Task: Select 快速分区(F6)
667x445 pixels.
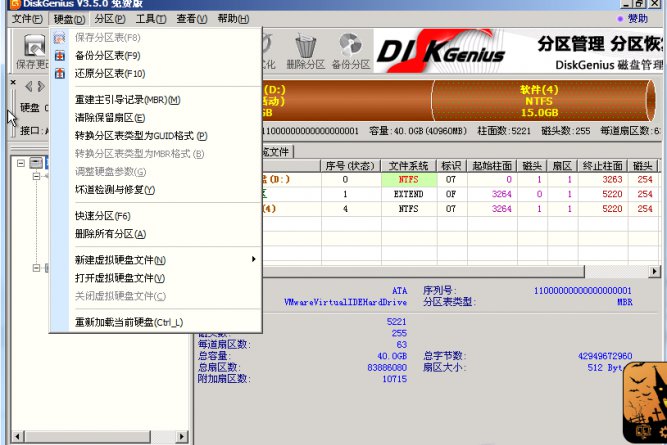Action: (103, 216)
